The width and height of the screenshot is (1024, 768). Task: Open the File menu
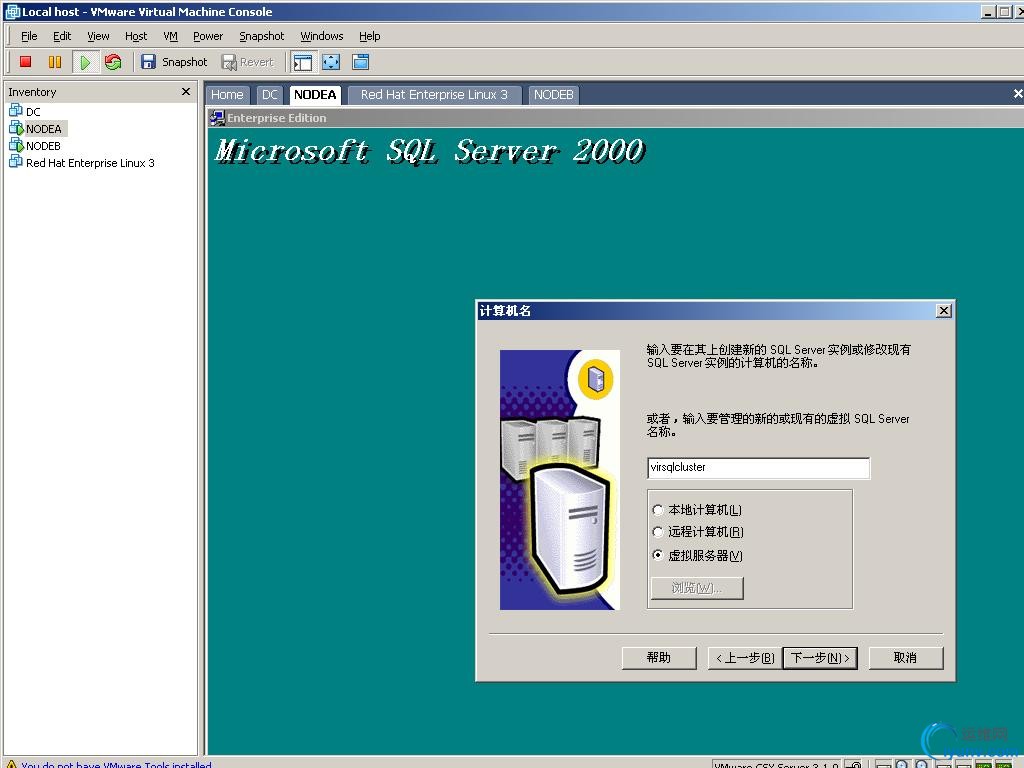tap(29, 36)
